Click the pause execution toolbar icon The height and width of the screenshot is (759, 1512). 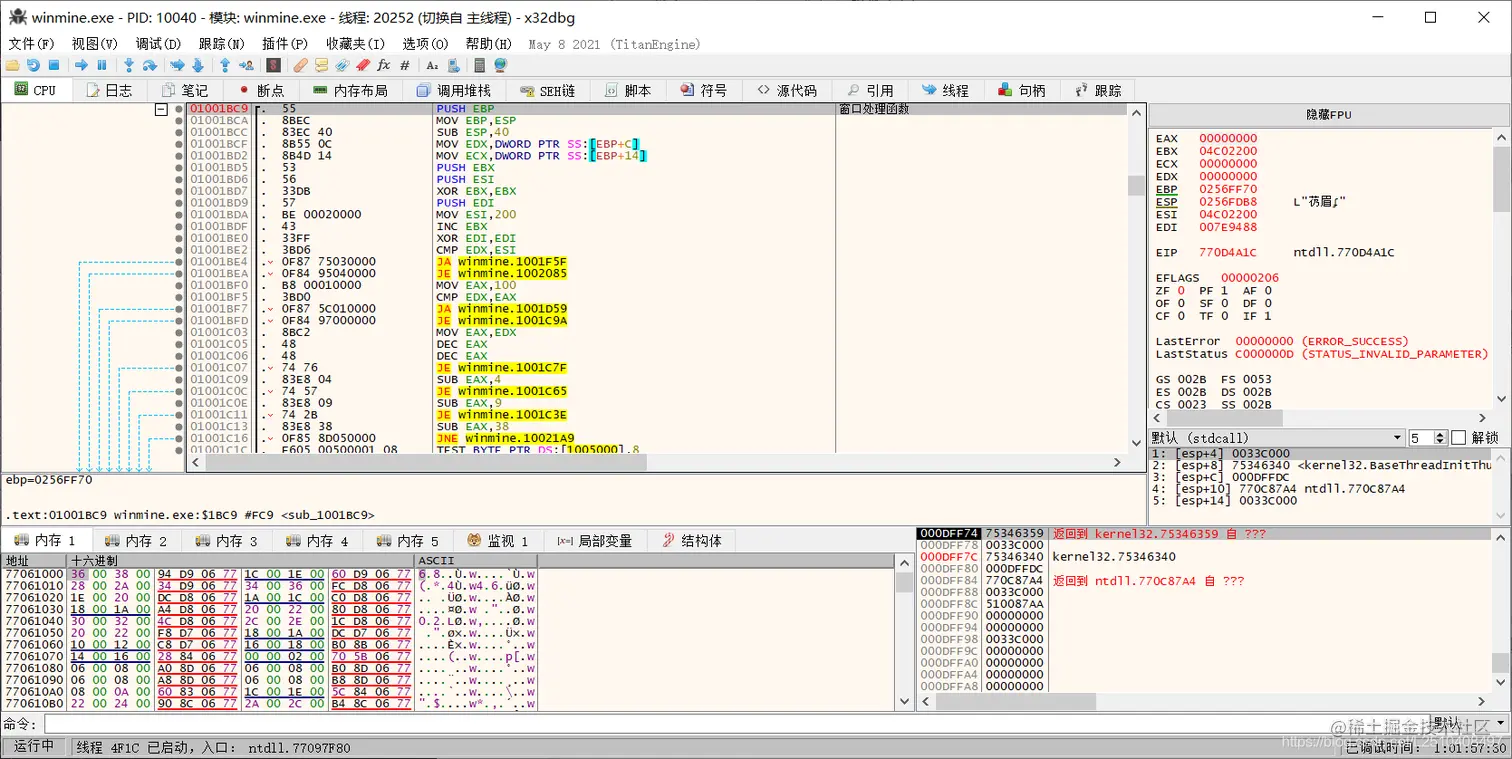click(x=101, y=65)
